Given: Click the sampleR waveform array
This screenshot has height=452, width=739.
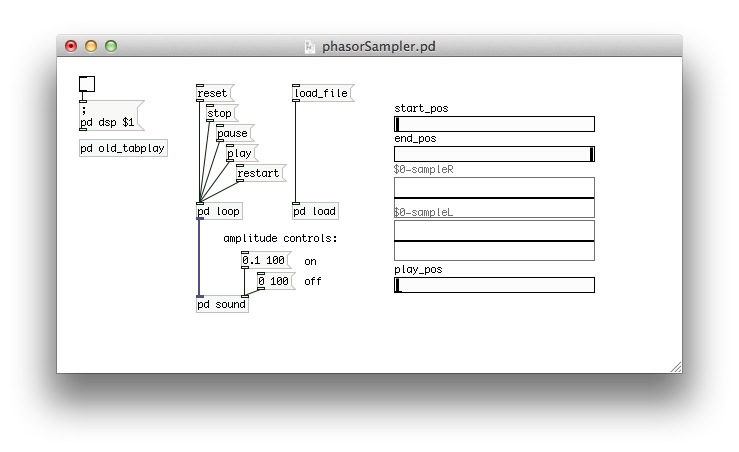Looking at the screenshot, I should click(494, 197).
